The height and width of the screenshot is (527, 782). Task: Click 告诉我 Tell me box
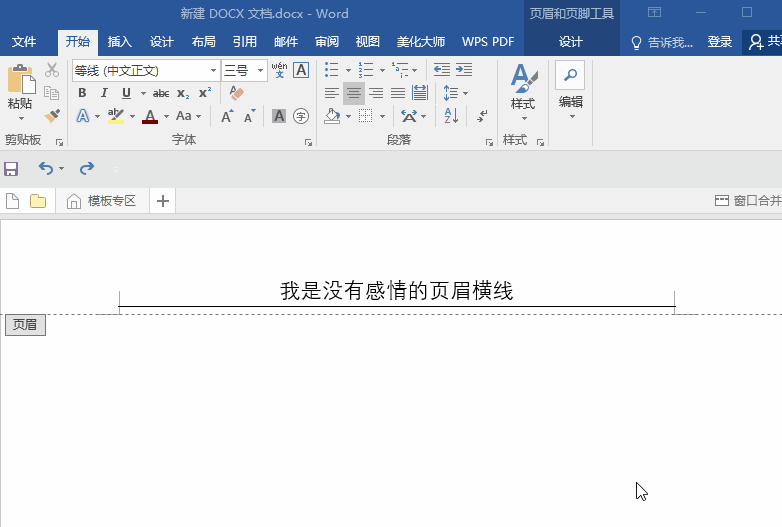point(662,42)
